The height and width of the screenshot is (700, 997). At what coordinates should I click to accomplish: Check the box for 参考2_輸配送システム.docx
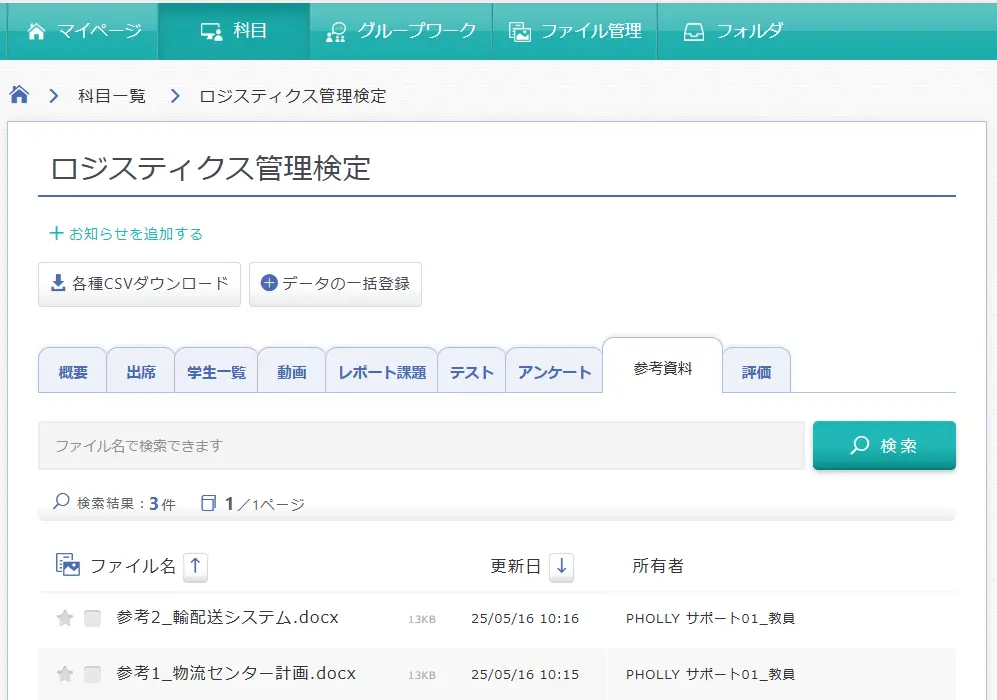pyautogui.click(x=93, y=618)
